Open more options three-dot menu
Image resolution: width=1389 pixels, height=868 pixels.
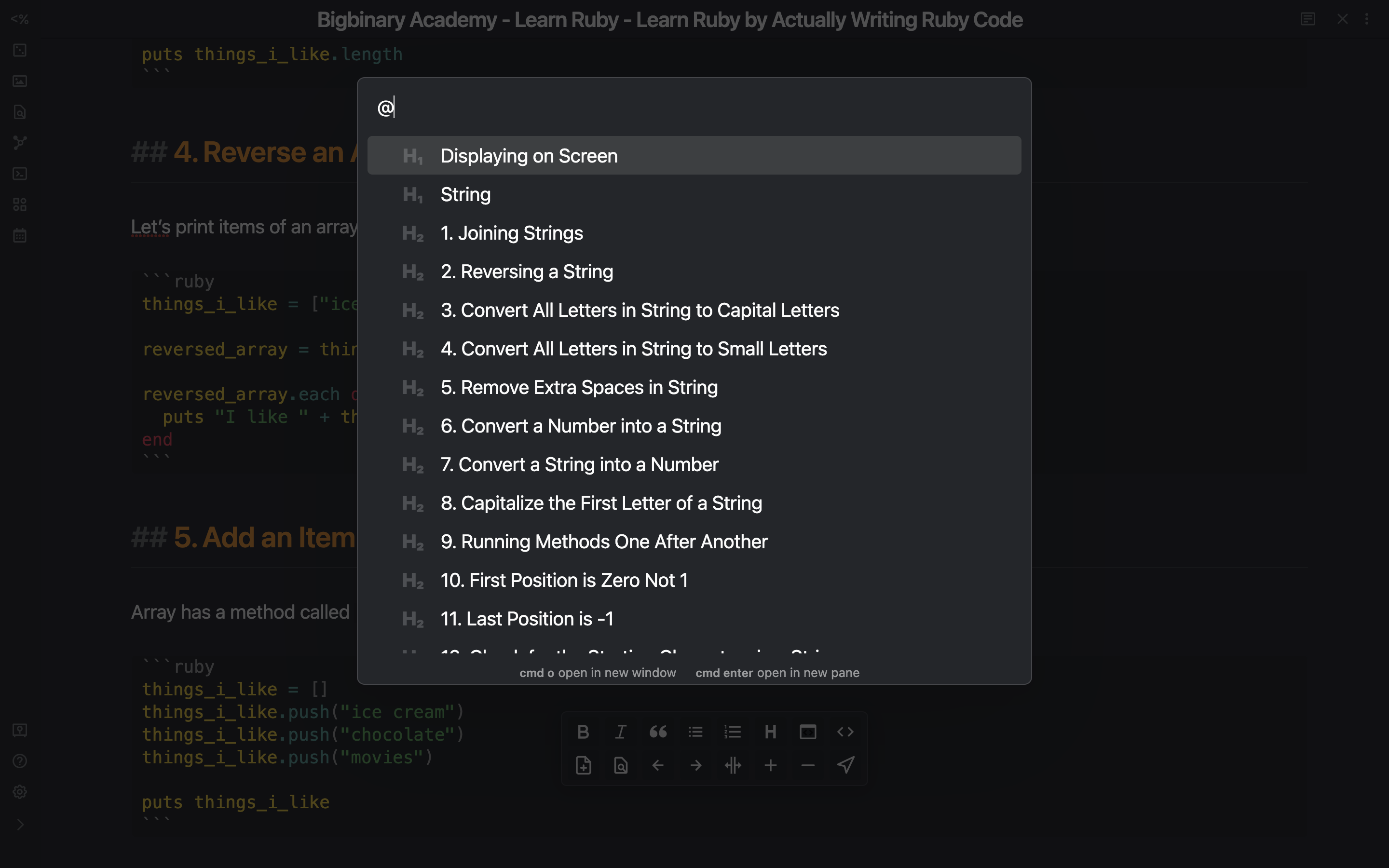click(1367, 19)
